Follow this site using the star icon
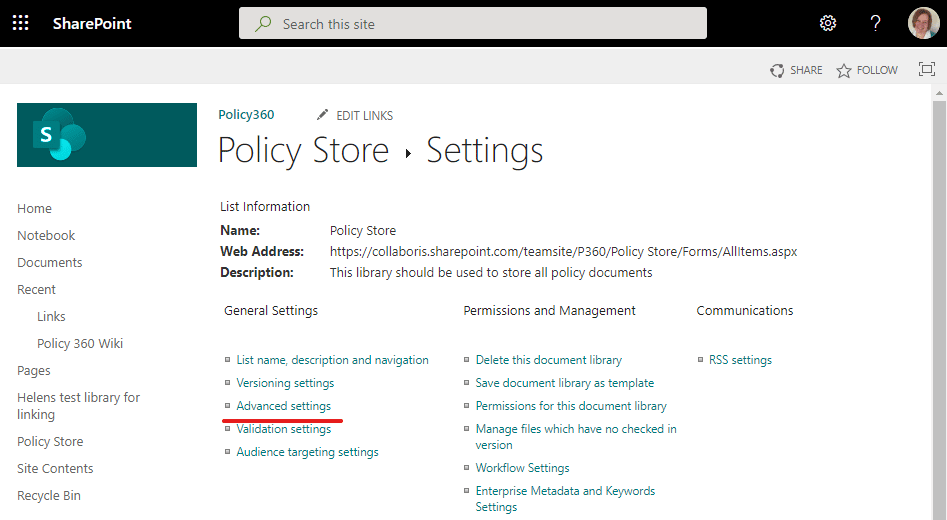This screenshot has width=947, height=520. 844,70
